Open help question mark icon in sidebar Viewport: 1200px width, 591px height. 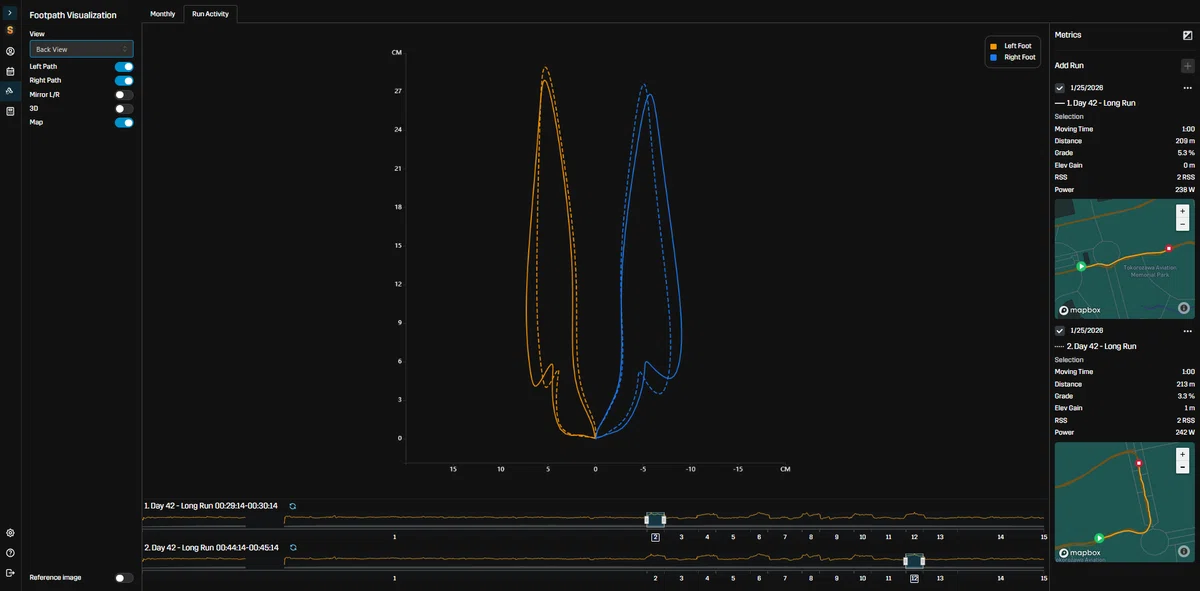[10, 553]
